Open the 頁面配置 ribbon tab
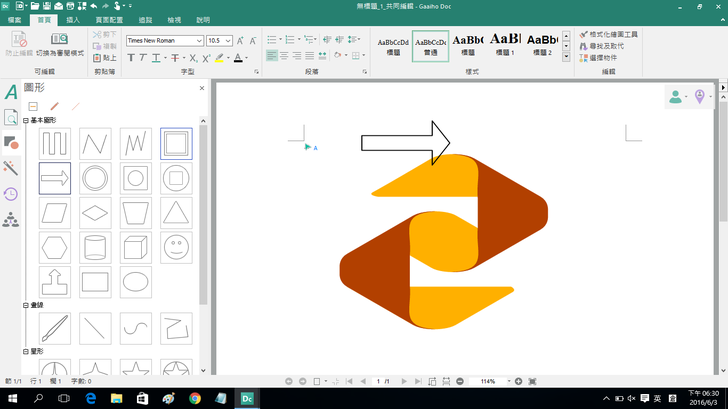Screen dimensions: 728x409 click(109, 20)
